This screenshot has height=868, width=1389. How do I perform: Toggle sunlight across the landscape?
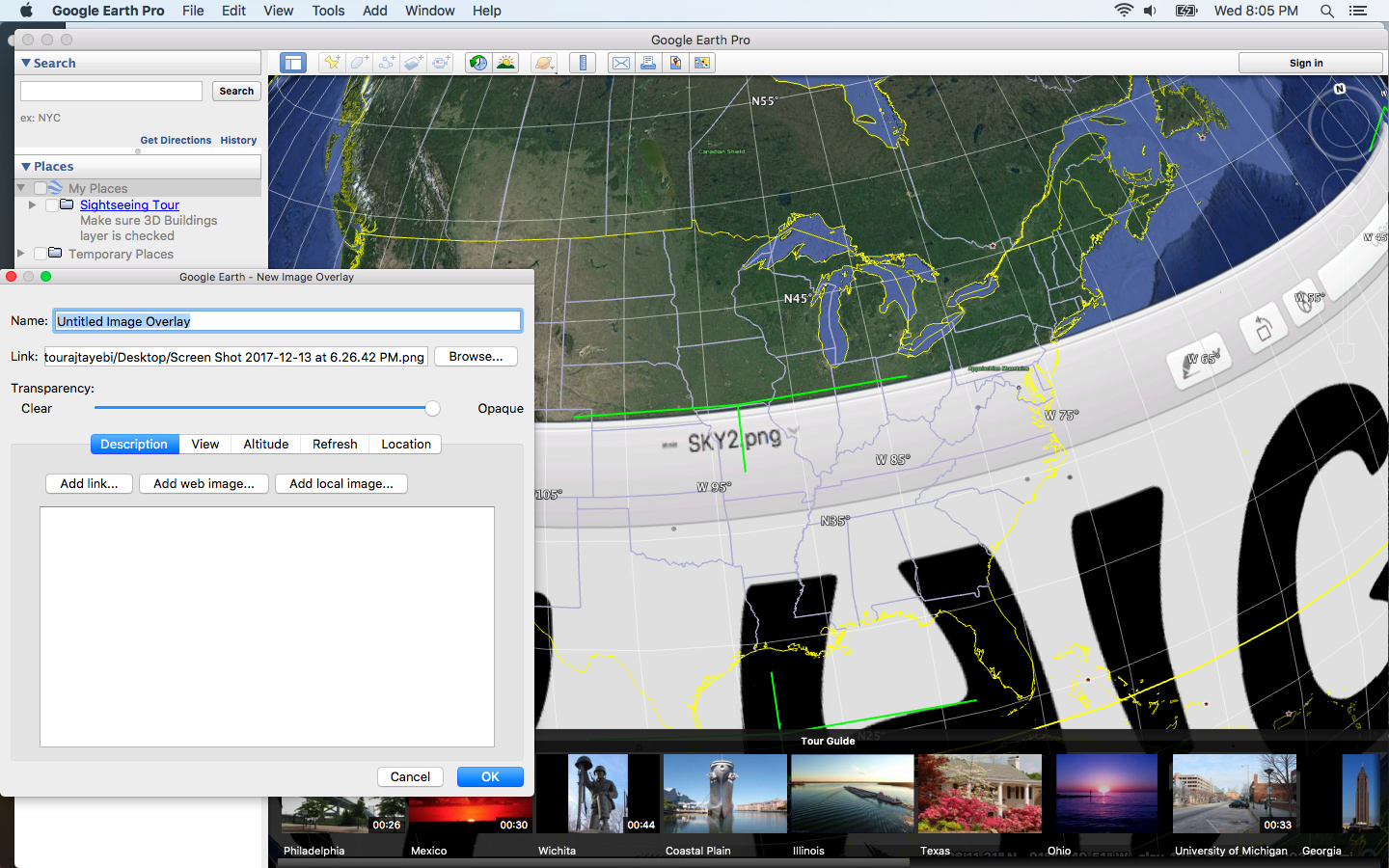(x=505, y=63)
